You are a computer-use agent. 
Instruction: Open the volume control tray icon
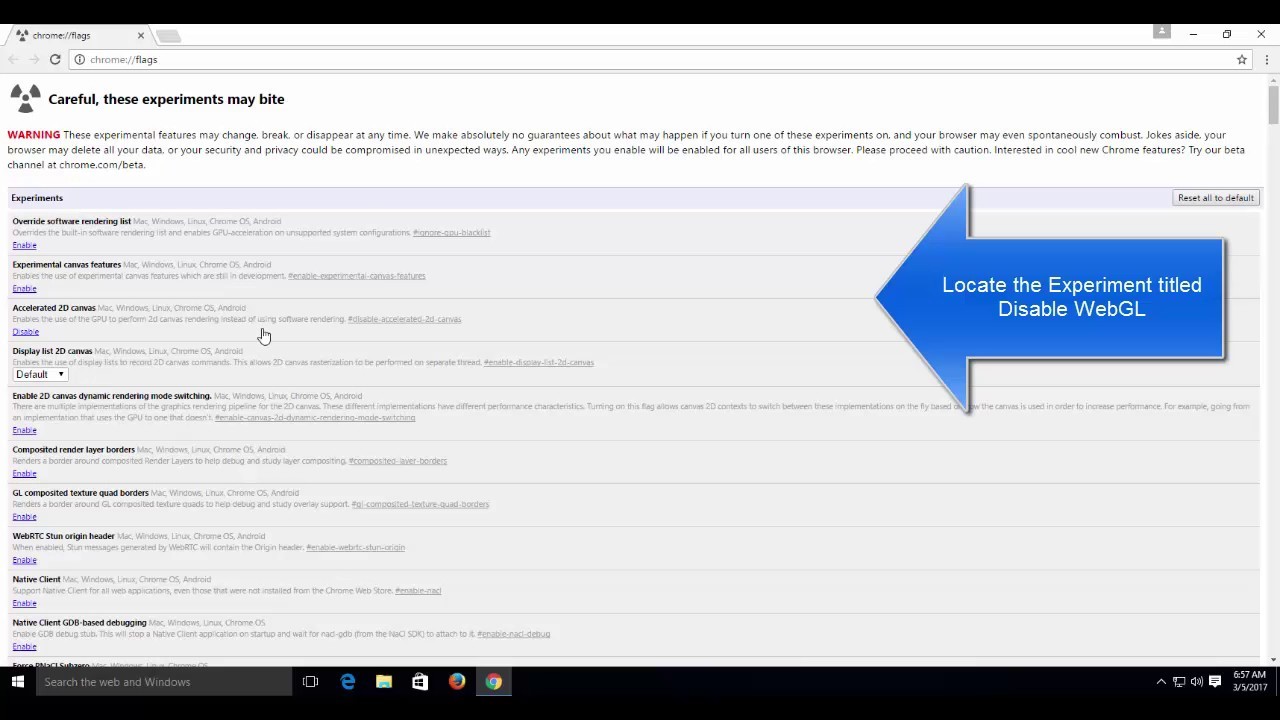point(1197,682)
